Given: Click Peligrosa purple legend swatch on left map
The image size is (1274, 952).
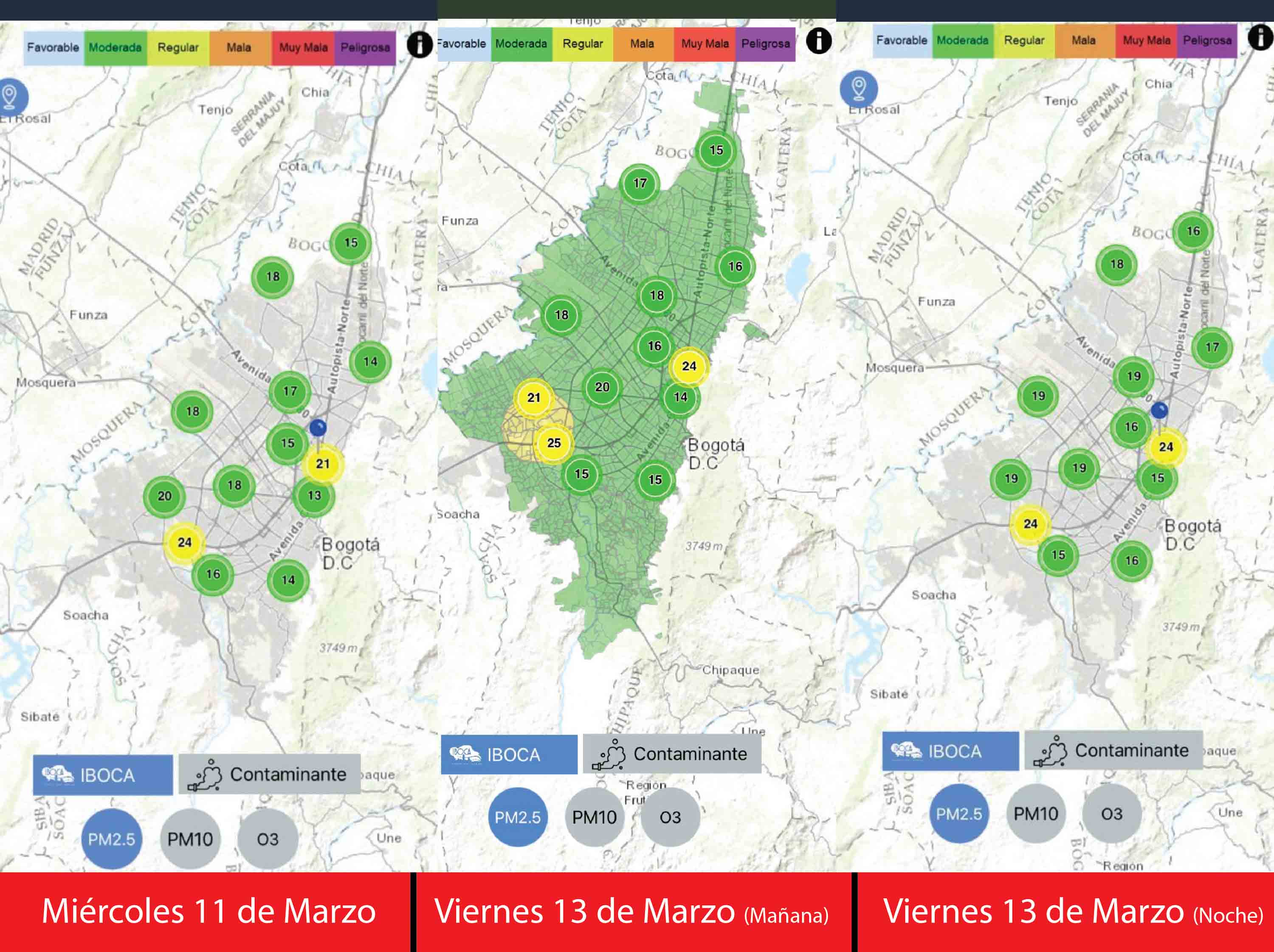Looking at the screenshot, I should (365, 47).
